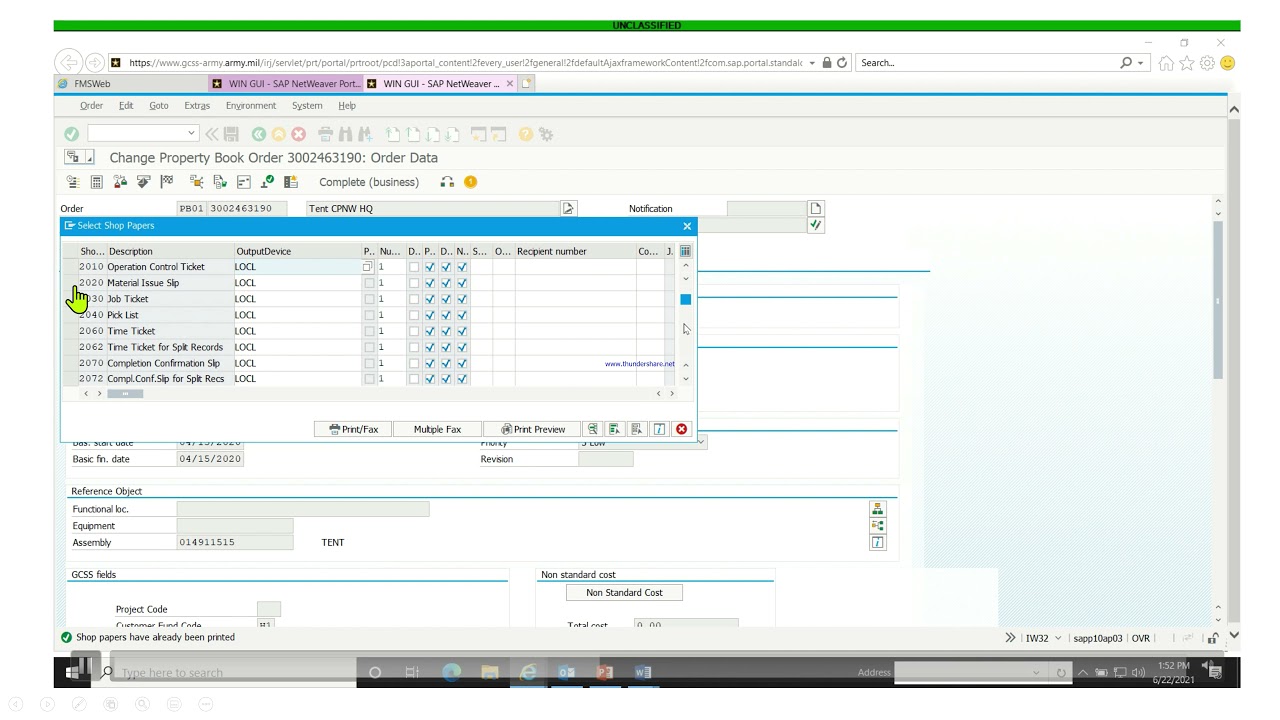Viewport: 1280px width, 720px height.
Task: Click the magnifier detail icon next to Print Preview
Action: click(592, 429)
